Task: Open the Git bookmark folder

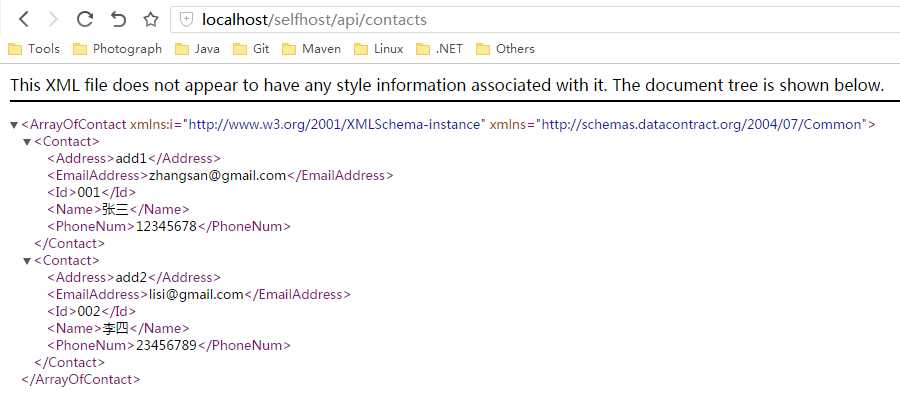Action: pos(251,49)
